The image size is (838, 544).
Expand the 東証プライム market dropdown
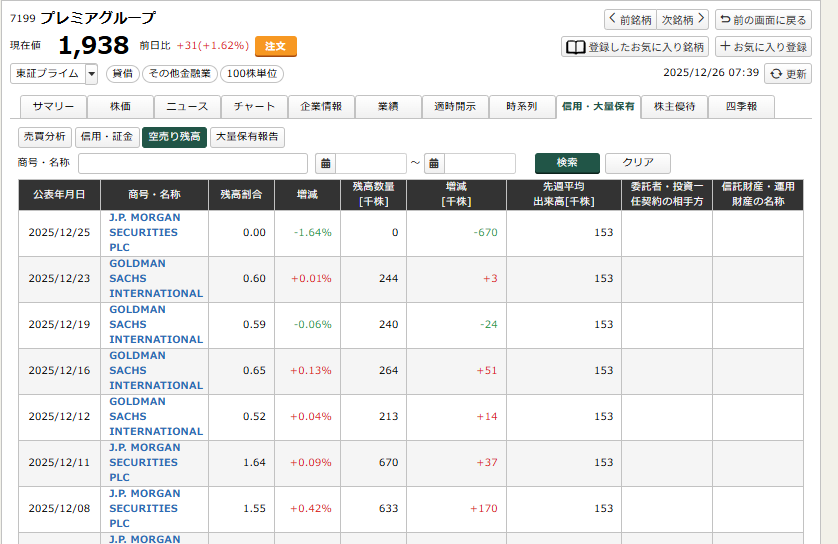(x=92, y=74)
